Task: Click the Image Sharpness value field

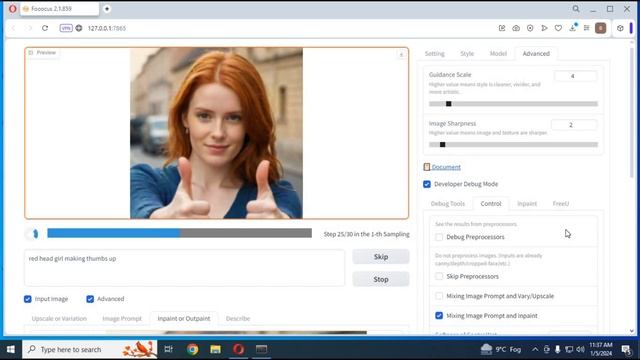Action: pyautogui.click(x=573, y=125)
